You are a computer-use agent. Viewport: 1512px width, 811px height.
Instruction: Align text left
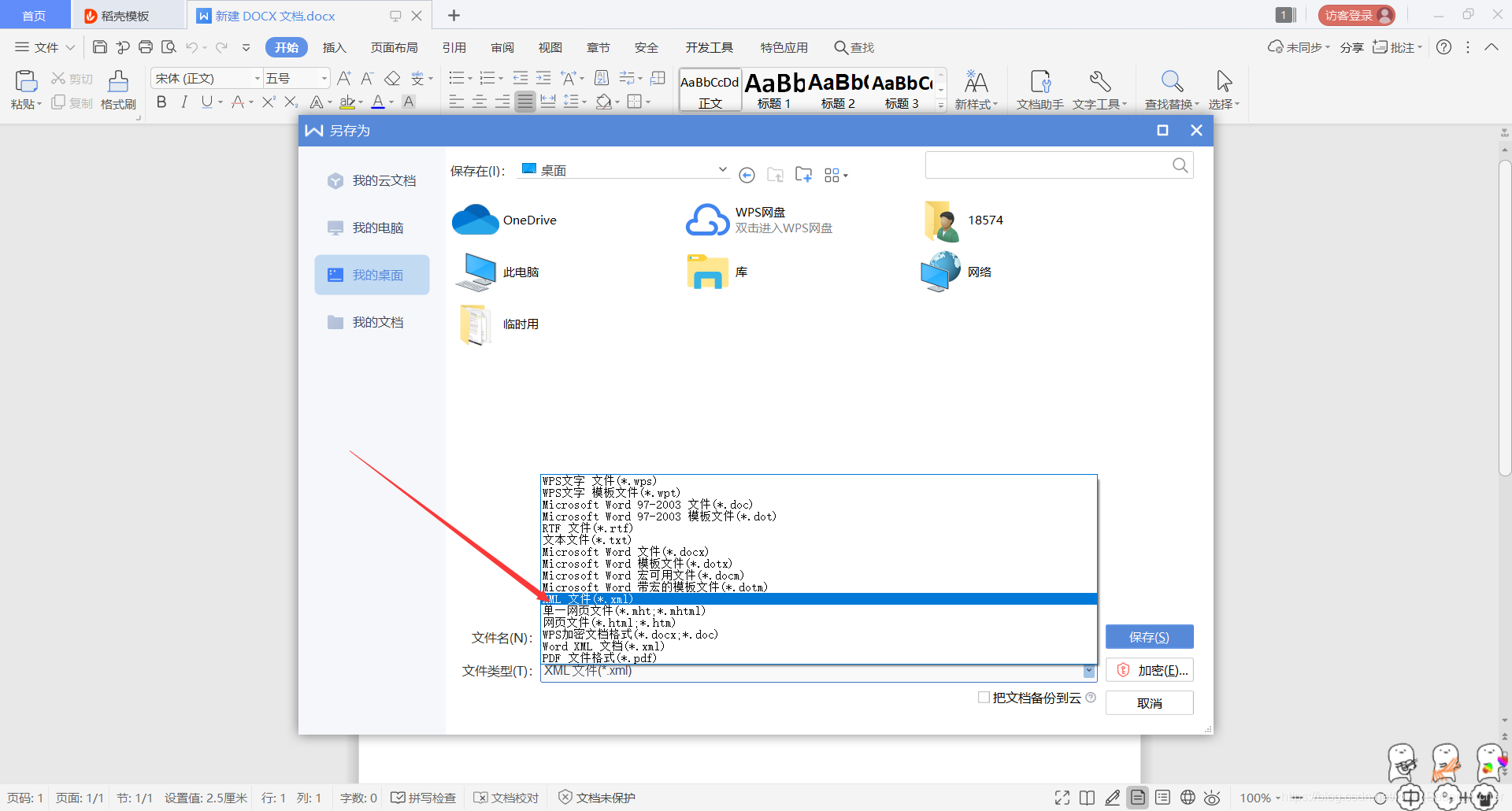click(x=457, y=102)
